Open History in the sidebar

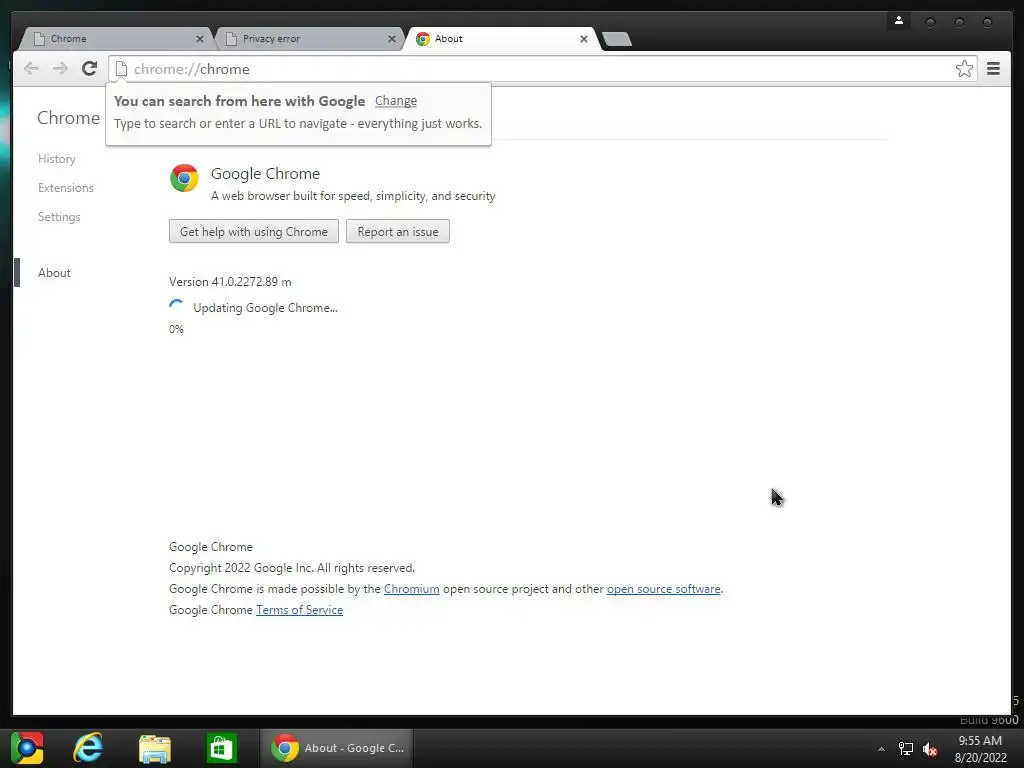57,159
